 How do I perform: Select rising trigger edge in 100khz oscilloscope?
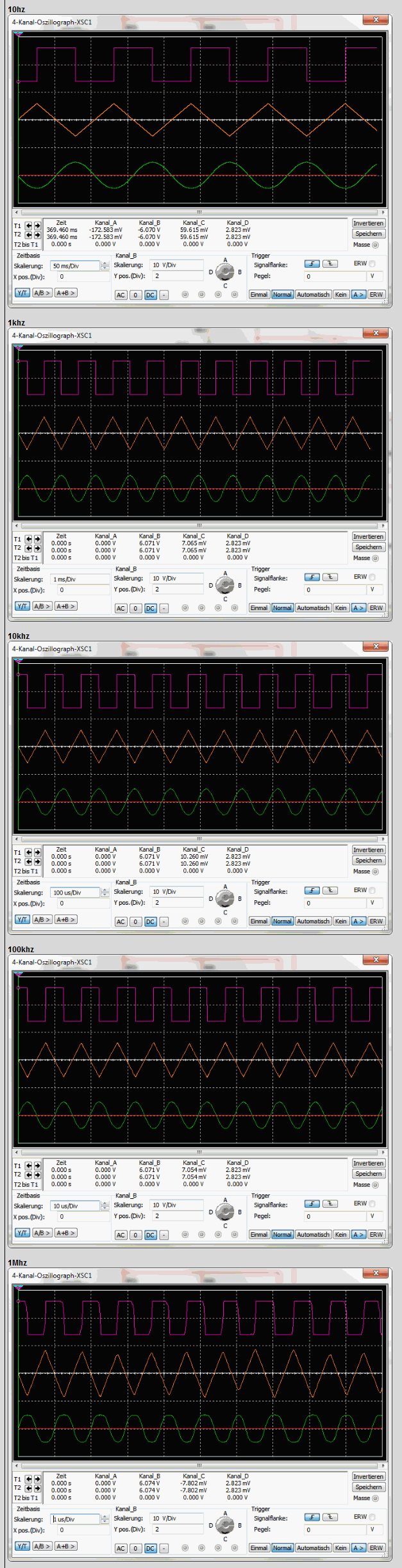pyautogui.click(x=312, y=1203)
